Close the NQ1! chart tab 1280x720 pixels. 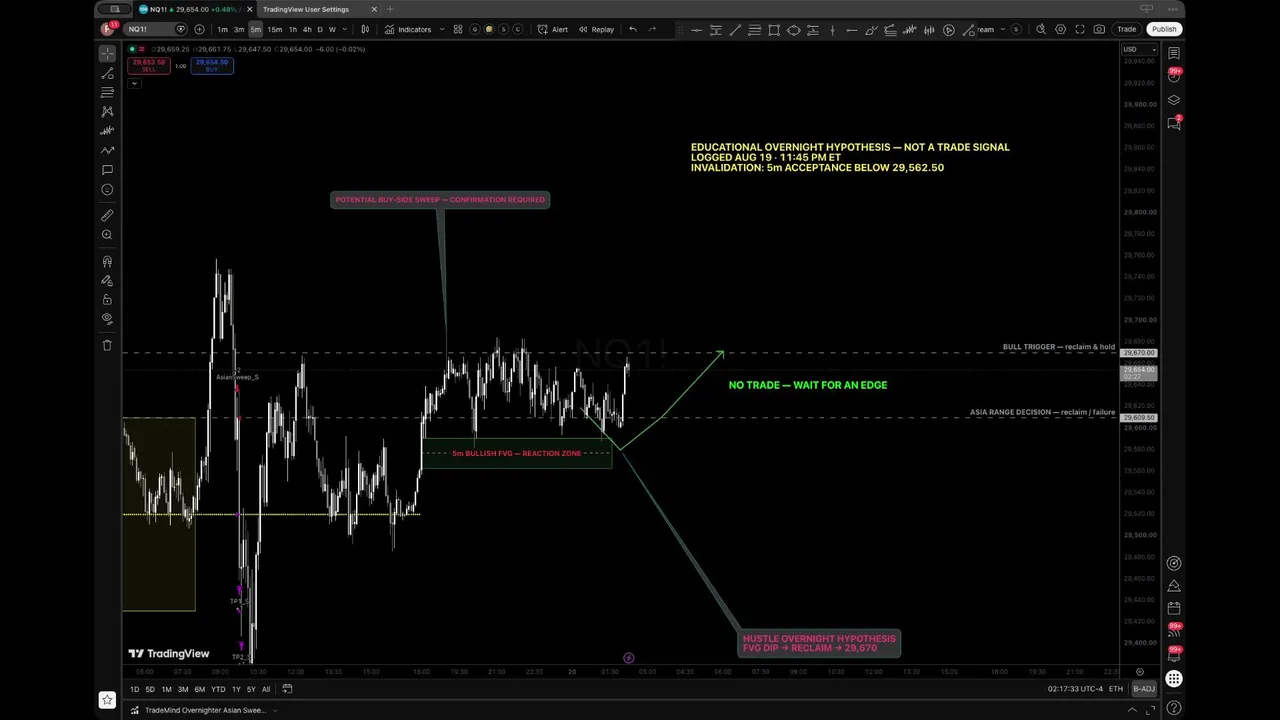(248, 9)
